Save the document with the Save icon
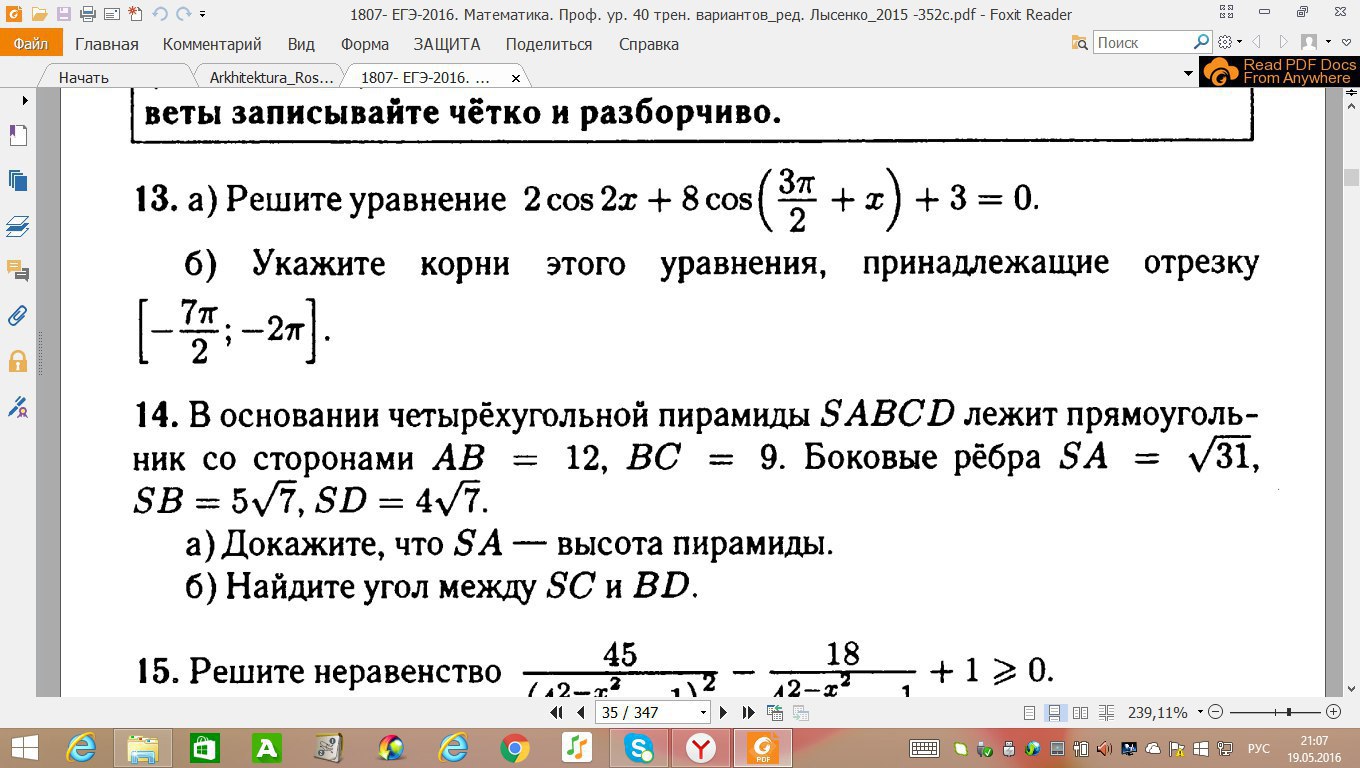The height and width of the screenshot is (768, 1360). (63, 13)
